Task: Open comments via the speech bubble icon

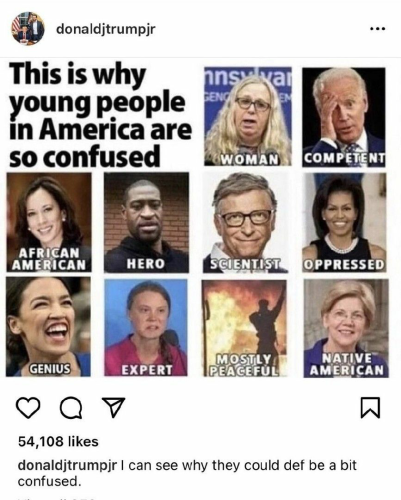Action: click(x=71, y=407)
